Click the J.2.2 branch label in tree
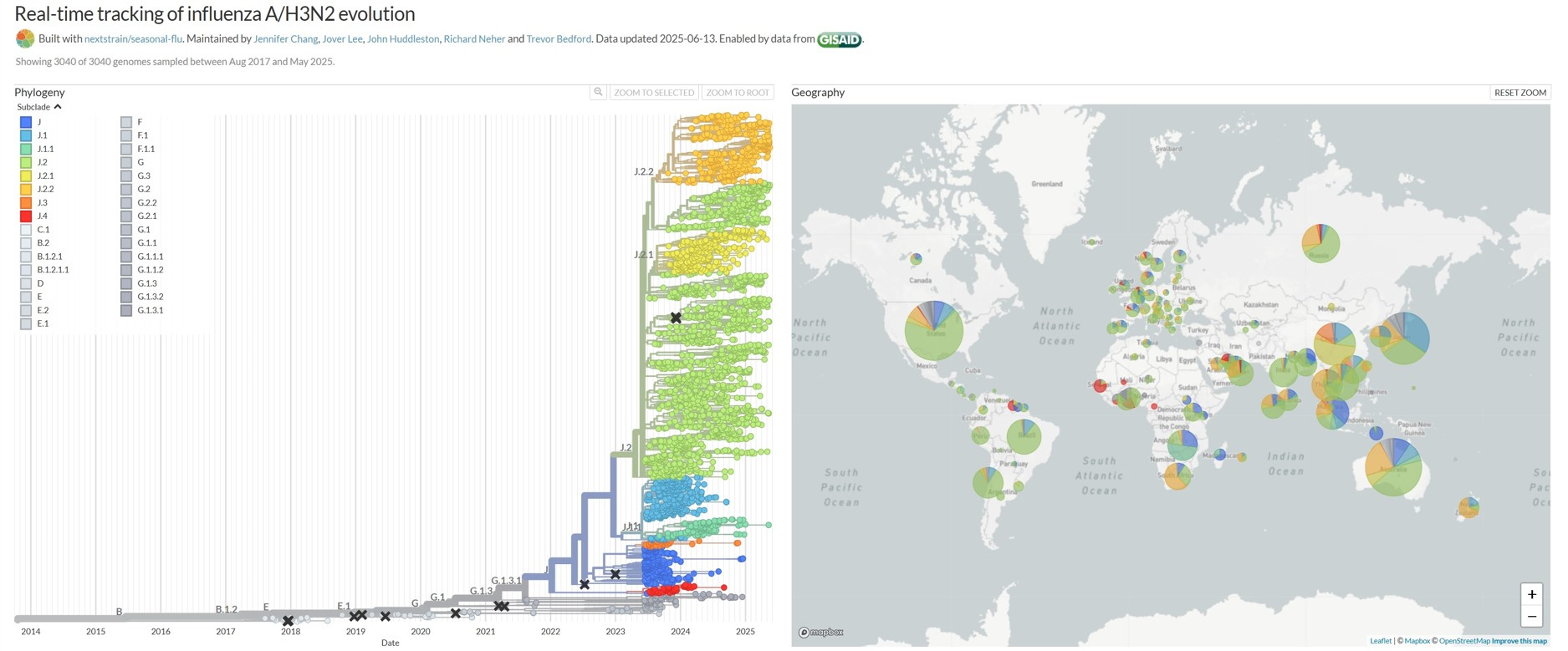Image resolution: width=1568 pixels, height=651 pixels. point(643,171)
